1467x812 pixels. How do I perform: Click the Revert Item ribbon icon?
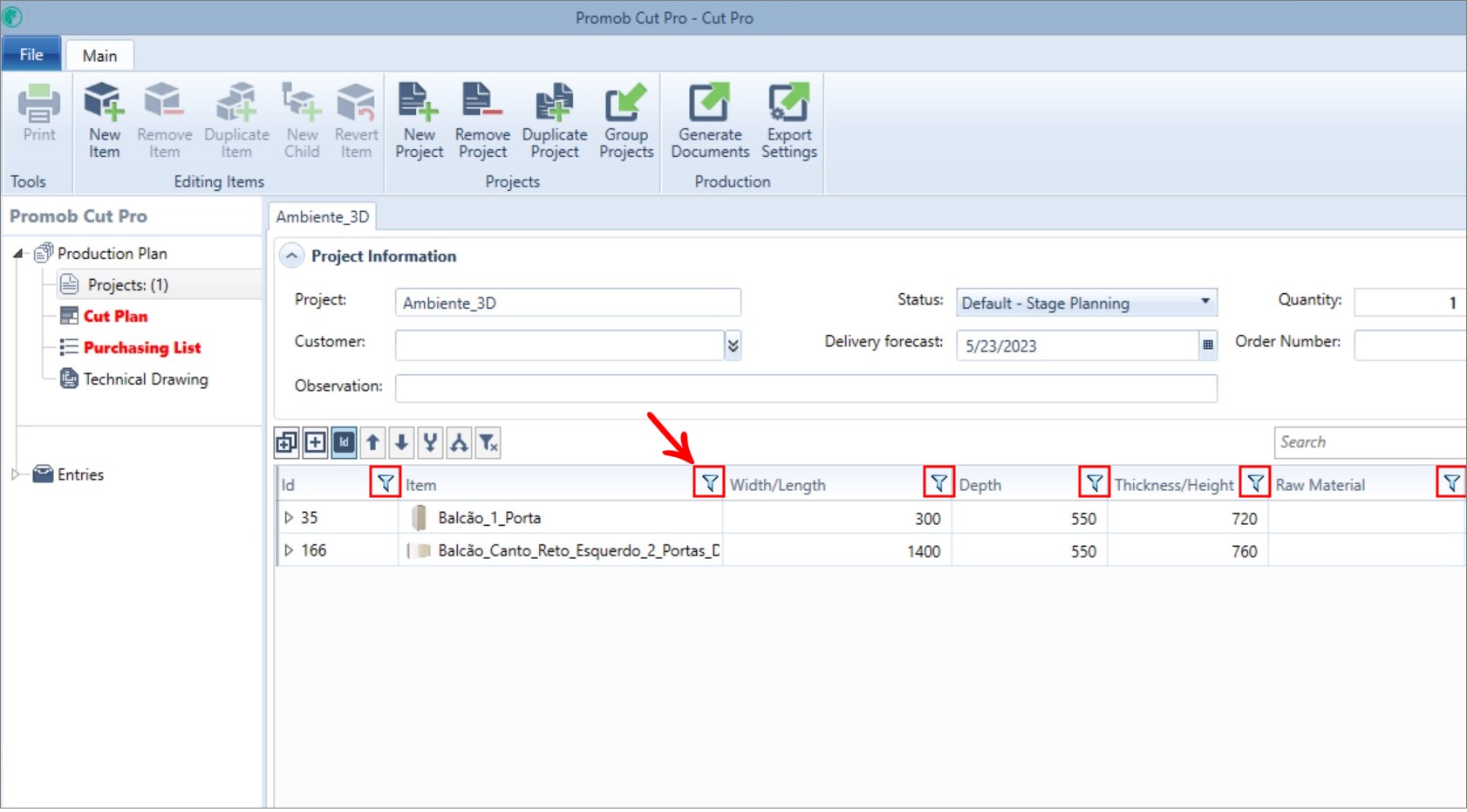coord(356,120)
